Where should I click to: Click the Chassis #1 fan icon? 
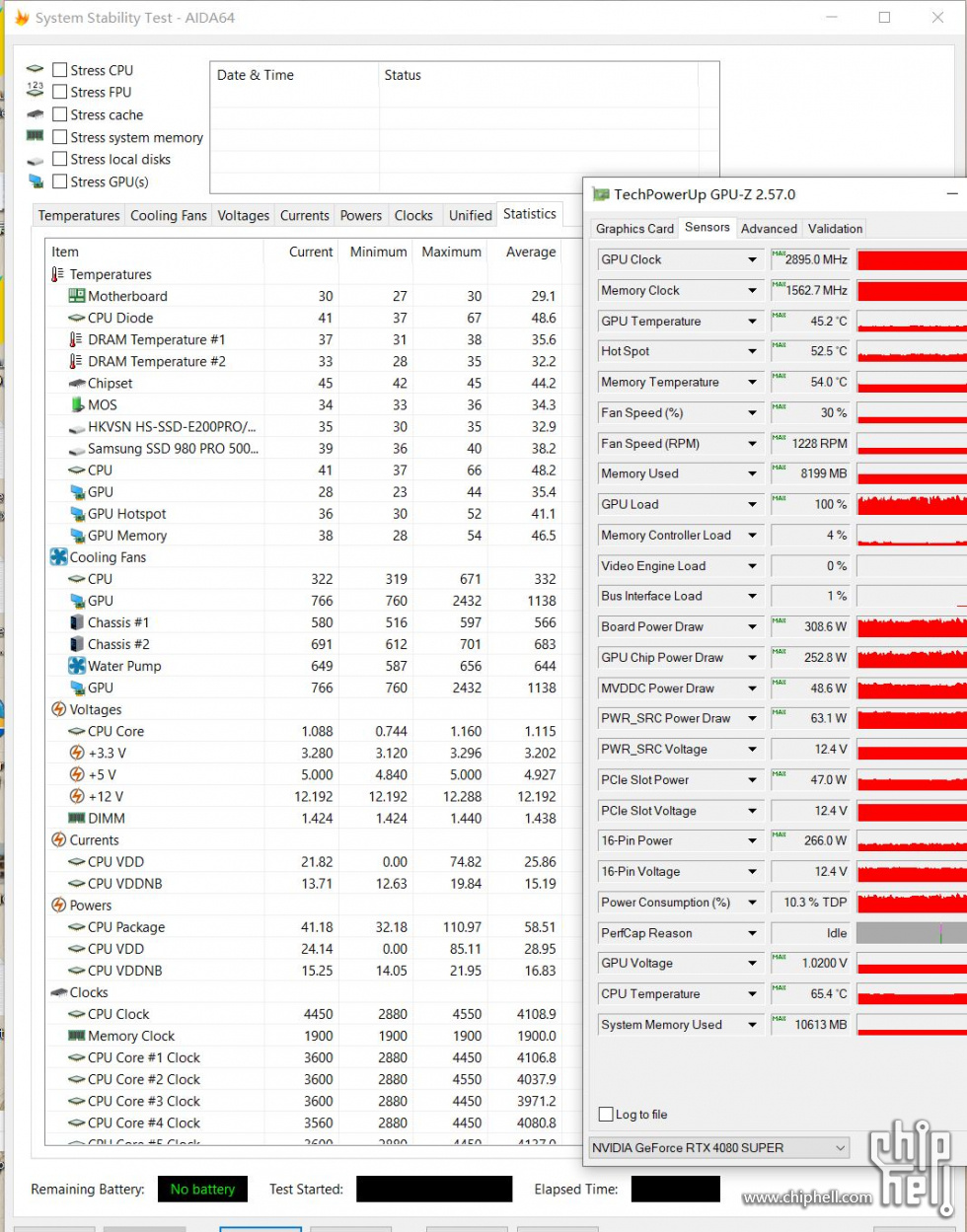point(77,622)
